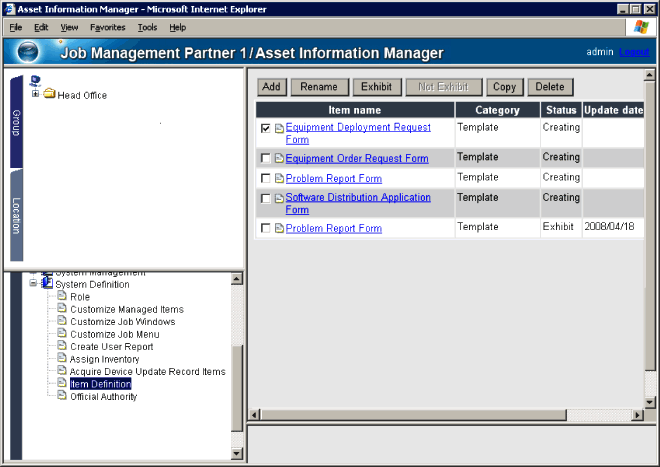Click the Add button
Viewport: 660px width, 467px height.
click(x=271, y=87)
